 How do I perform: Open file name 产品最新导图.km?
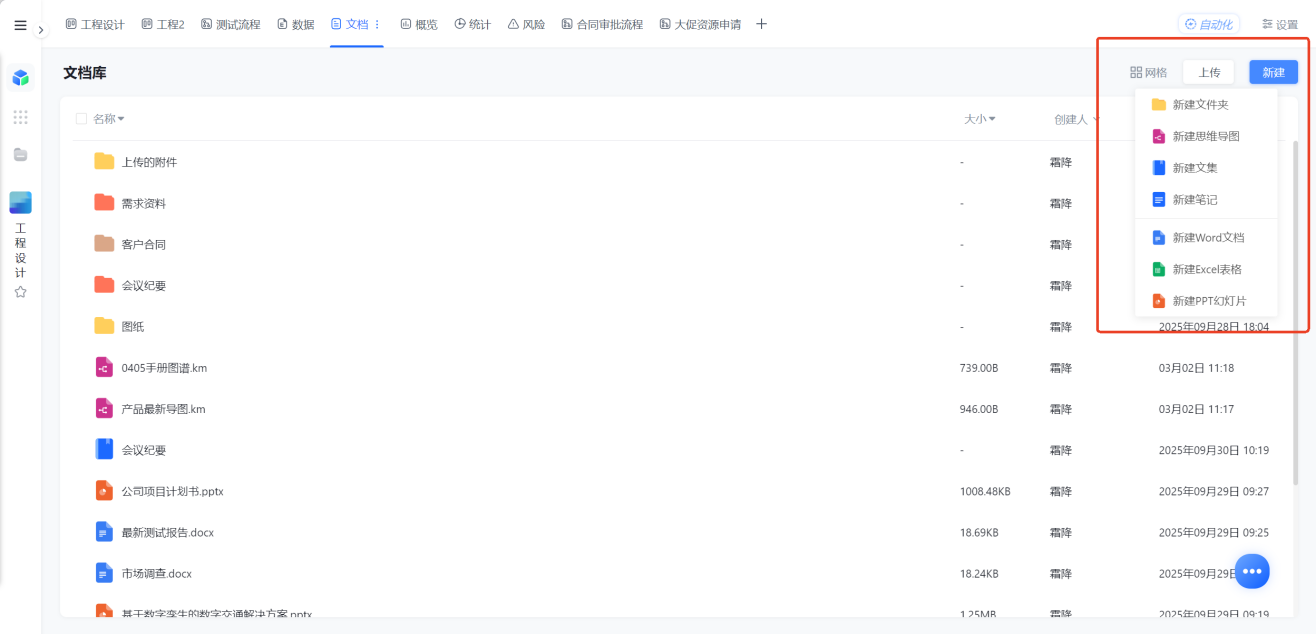click(x=163, y=408)
